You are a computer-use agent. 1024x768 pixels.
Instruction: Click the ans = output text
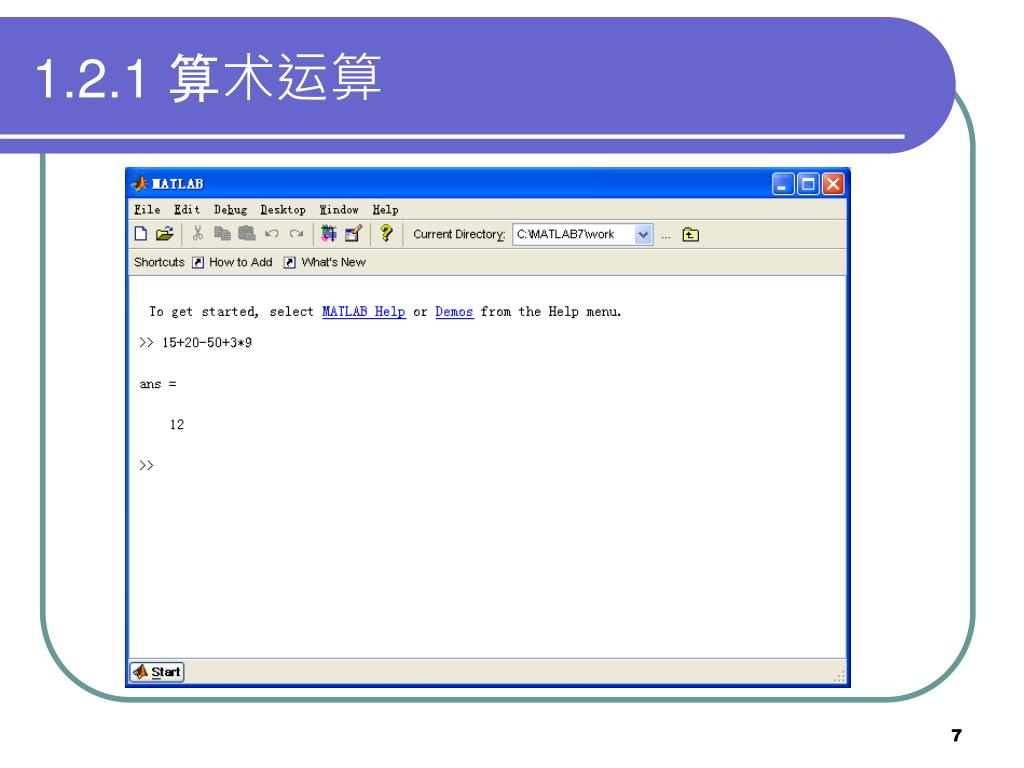pos(157,384)
